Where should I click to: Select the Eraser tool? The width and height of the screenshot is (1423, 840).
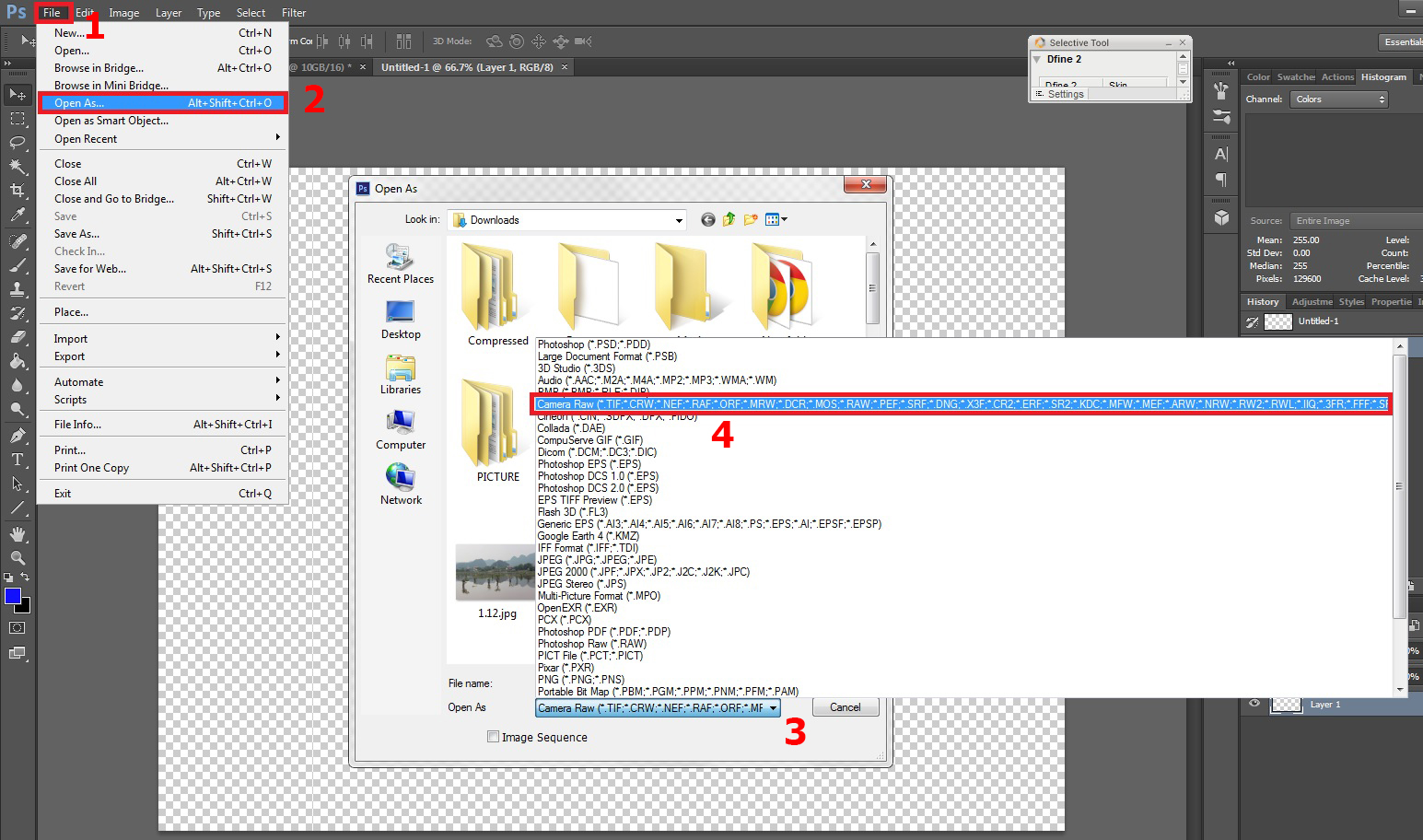tap(17, 337)
